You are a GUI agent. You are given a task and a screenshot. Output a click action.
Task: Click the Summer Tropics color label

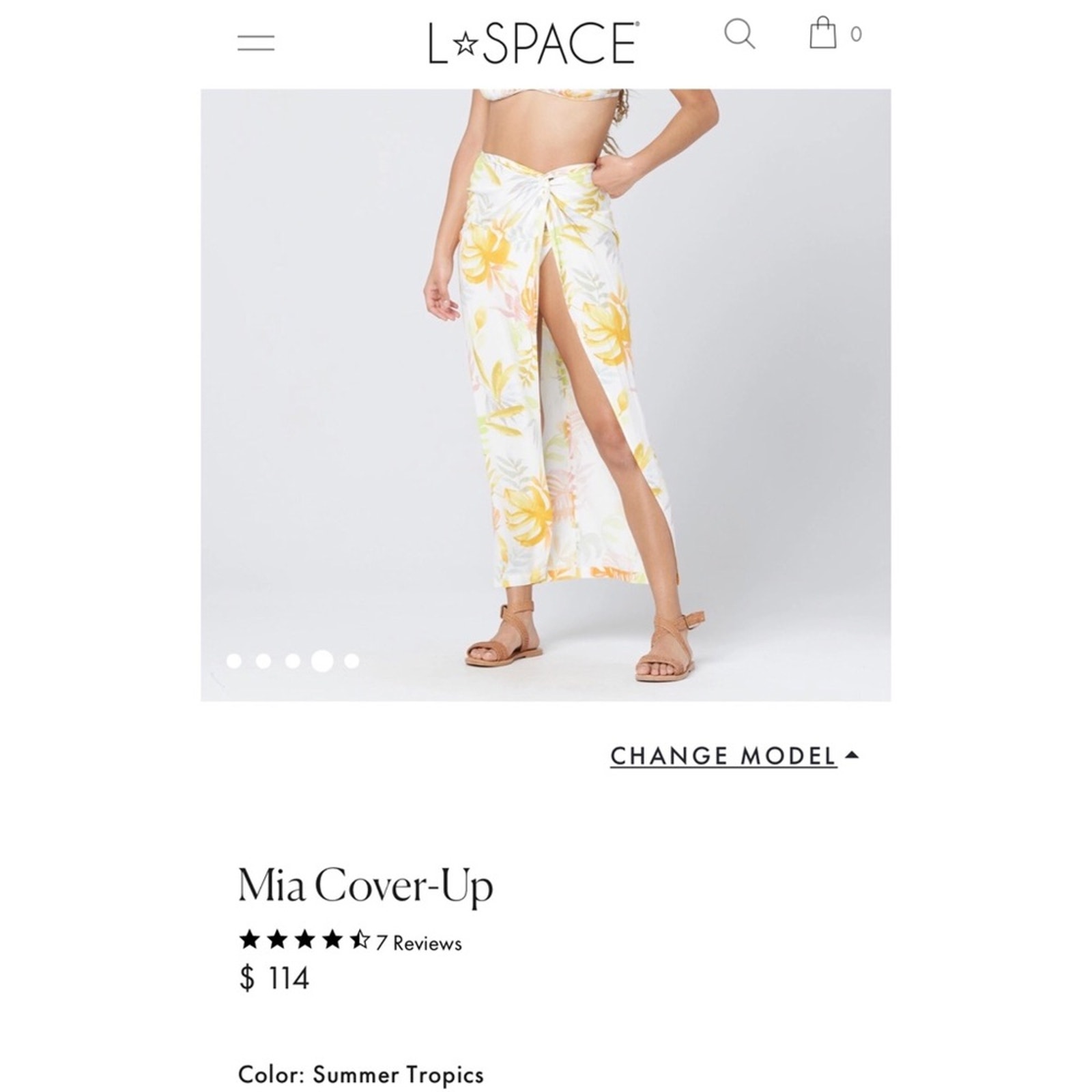coord(399,1075)
